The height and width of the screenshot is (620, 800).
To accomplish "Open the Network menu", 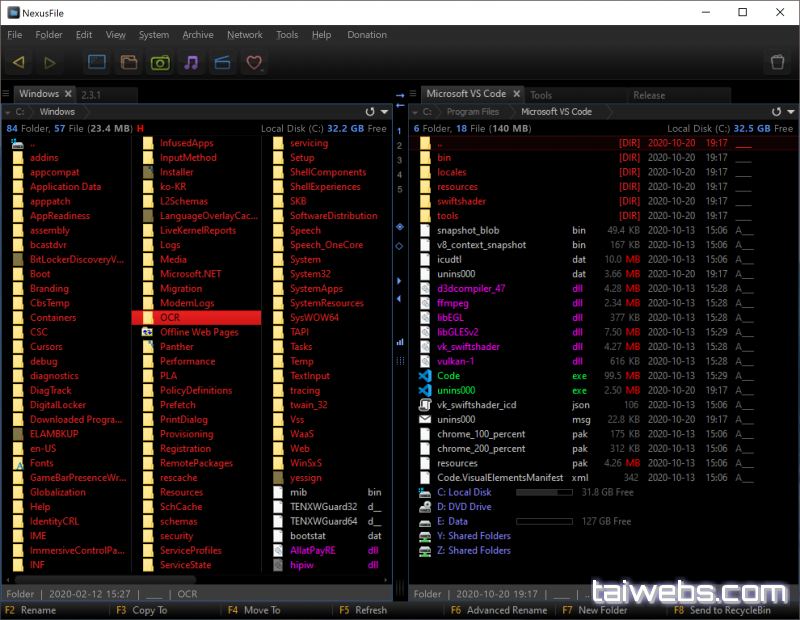I will click(245, 35).
